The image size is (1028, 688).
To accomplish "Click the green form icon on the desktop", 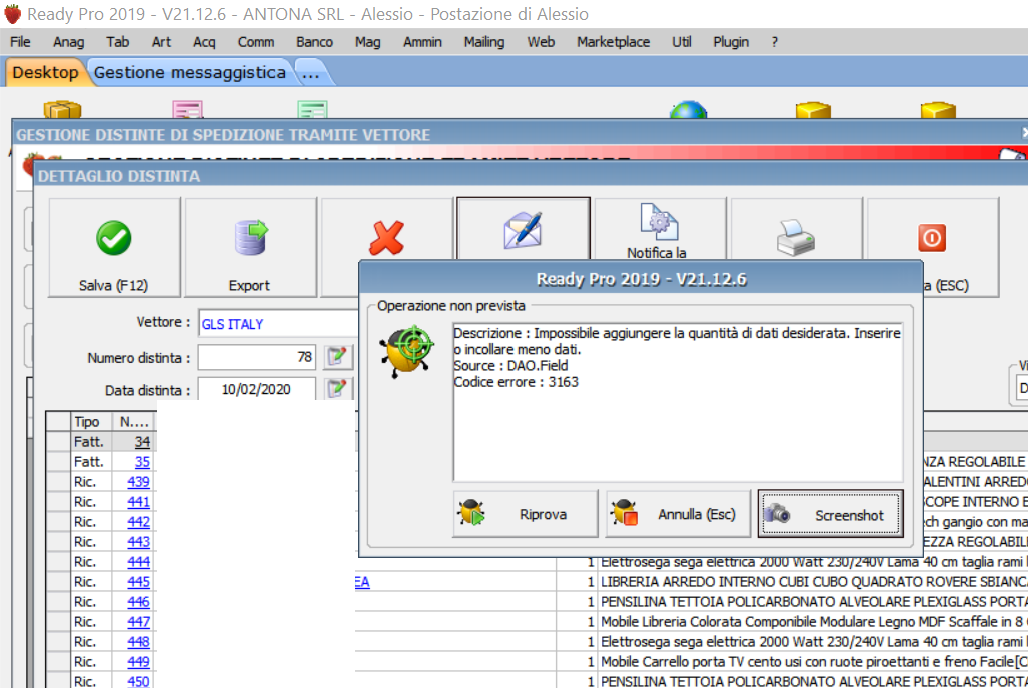I will click(x=312, y=109).
